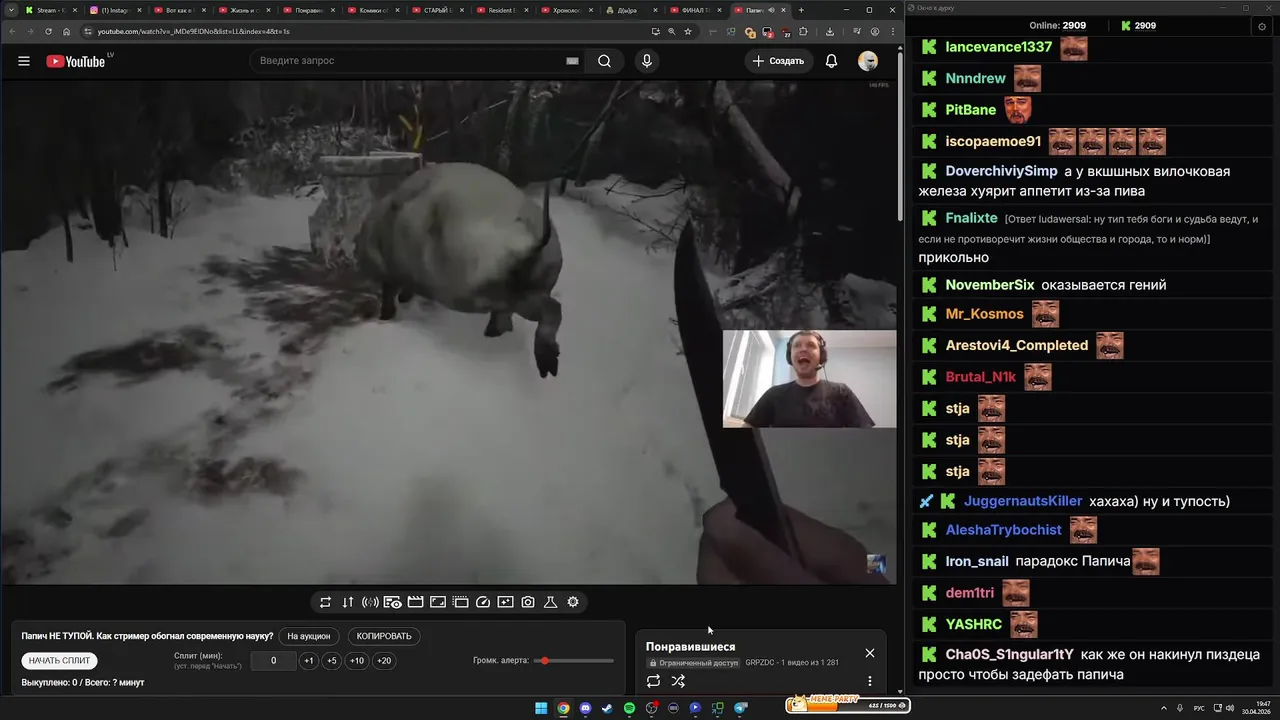Toggle the cinema mode icon in toolbar

coord(460,602)
